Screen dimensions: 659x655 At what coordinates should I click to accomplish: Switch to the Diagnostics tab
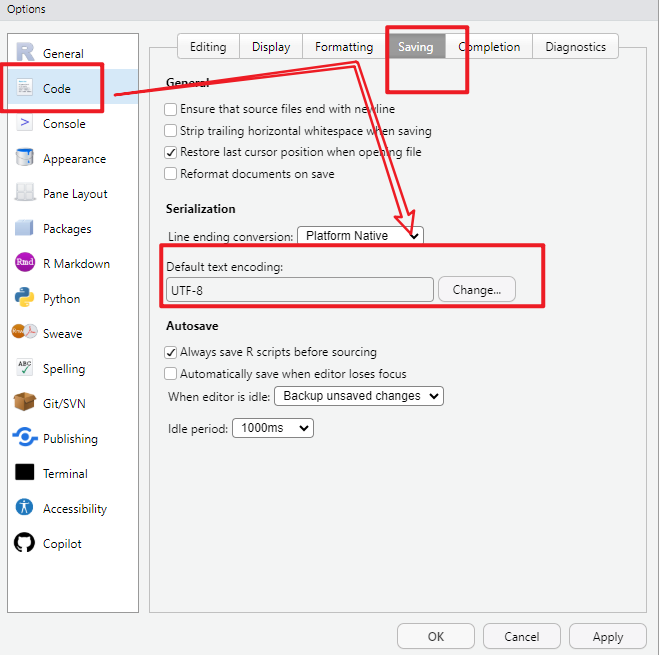[x=575, y=47]
